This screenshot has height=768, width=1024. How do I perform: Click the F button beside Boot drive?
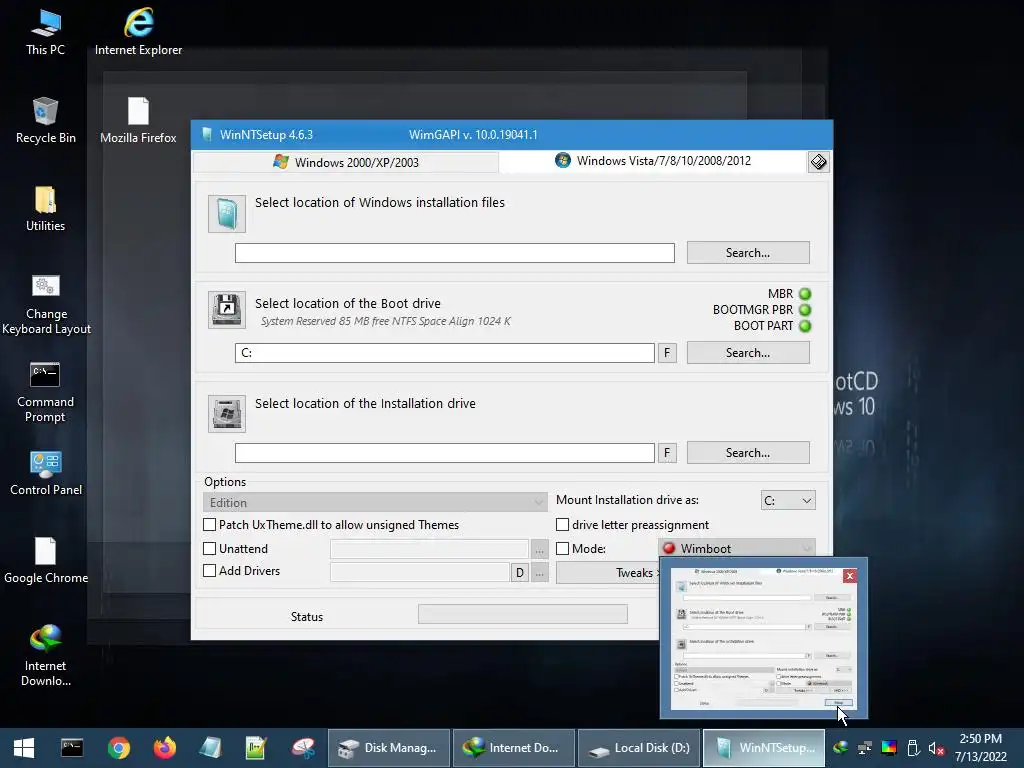(x=667, y=353)
